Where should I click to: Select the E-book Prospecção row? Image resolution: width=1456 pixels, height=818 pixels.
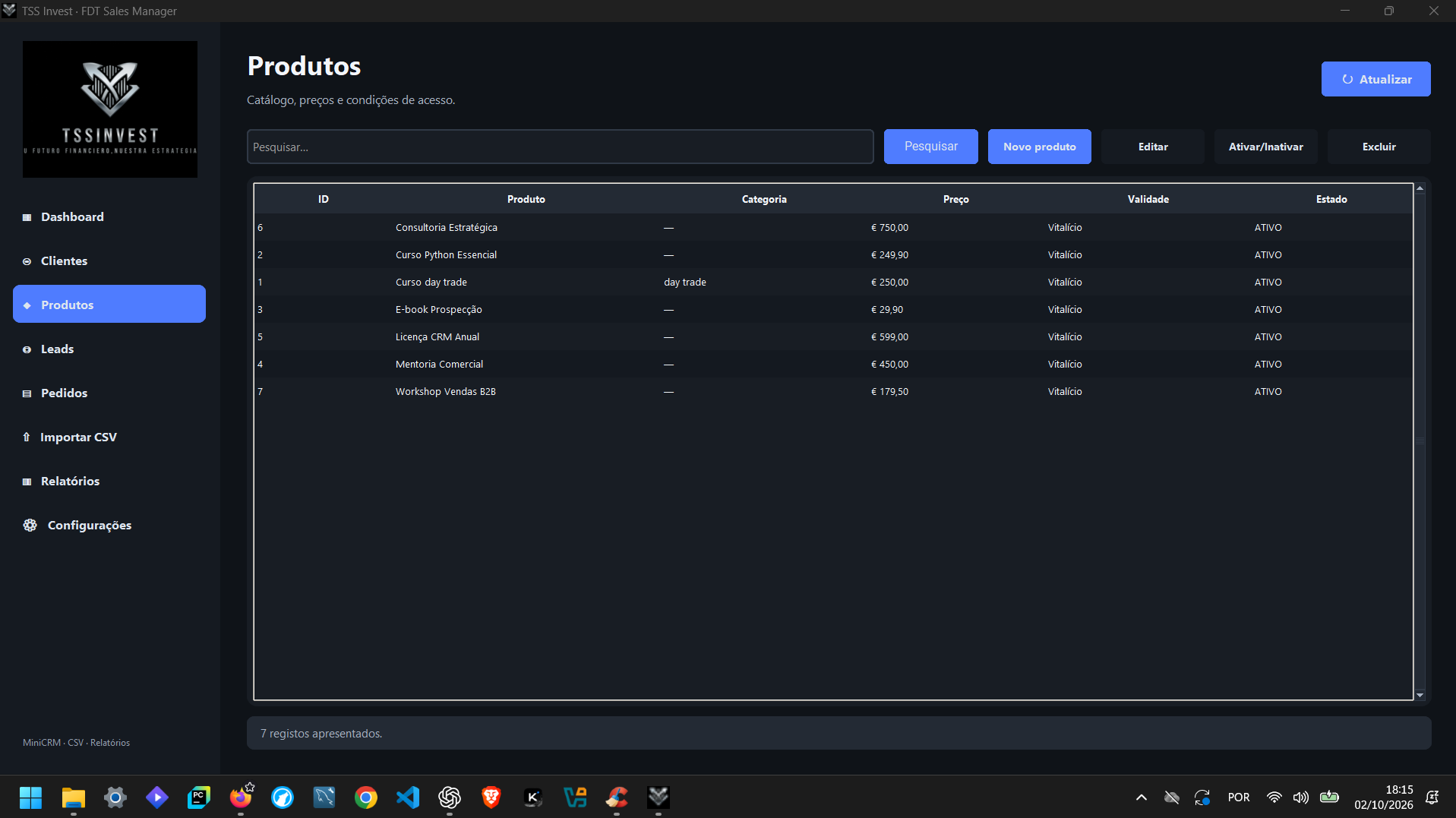[833, 310]
